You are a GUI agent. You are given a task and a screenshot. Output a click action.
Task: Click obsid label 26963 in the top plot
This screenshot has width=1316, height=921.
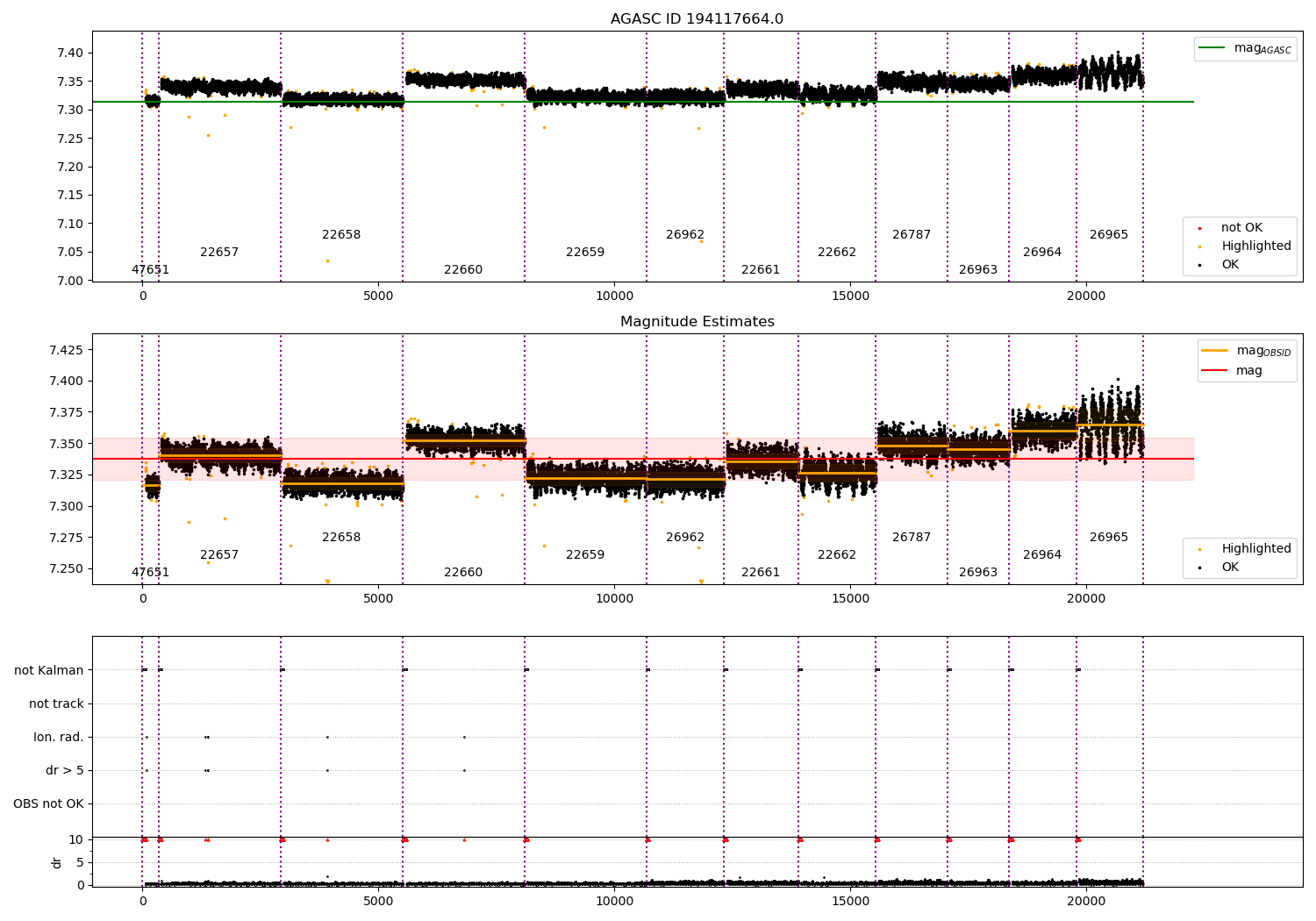(x=978, y=270)
